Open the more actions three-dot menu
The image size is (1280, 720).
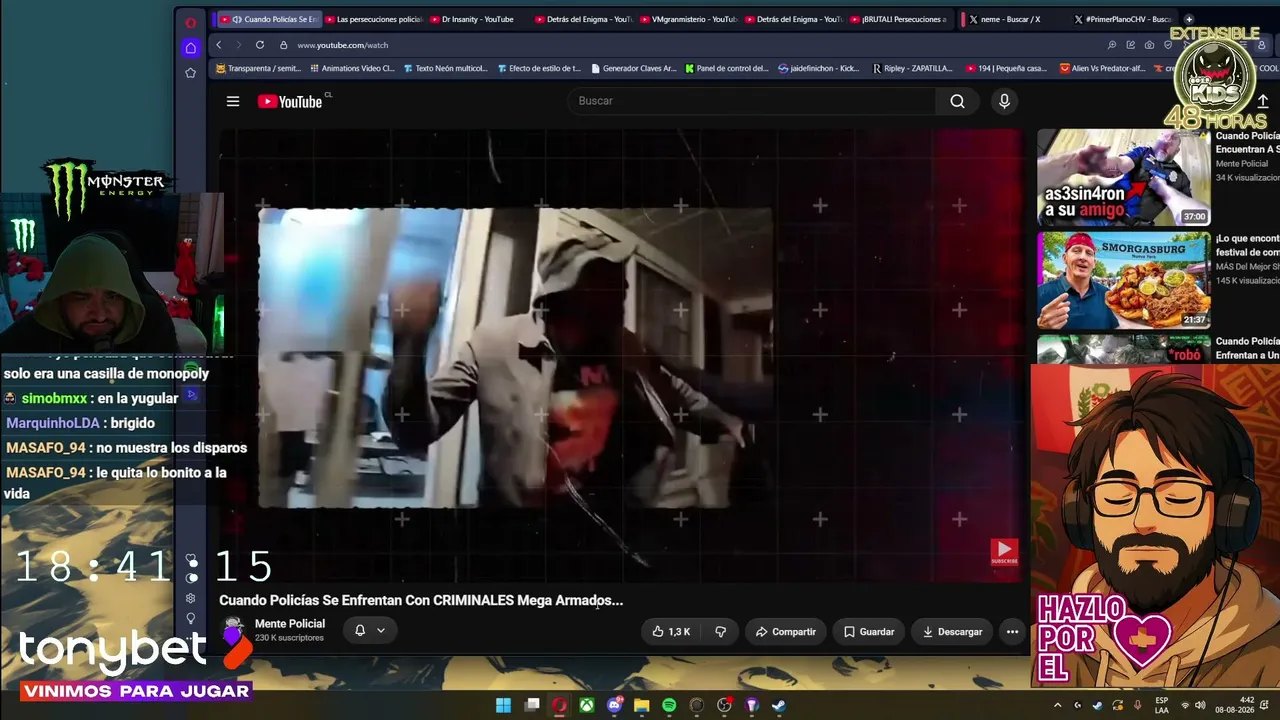(x=1012, y=632)
